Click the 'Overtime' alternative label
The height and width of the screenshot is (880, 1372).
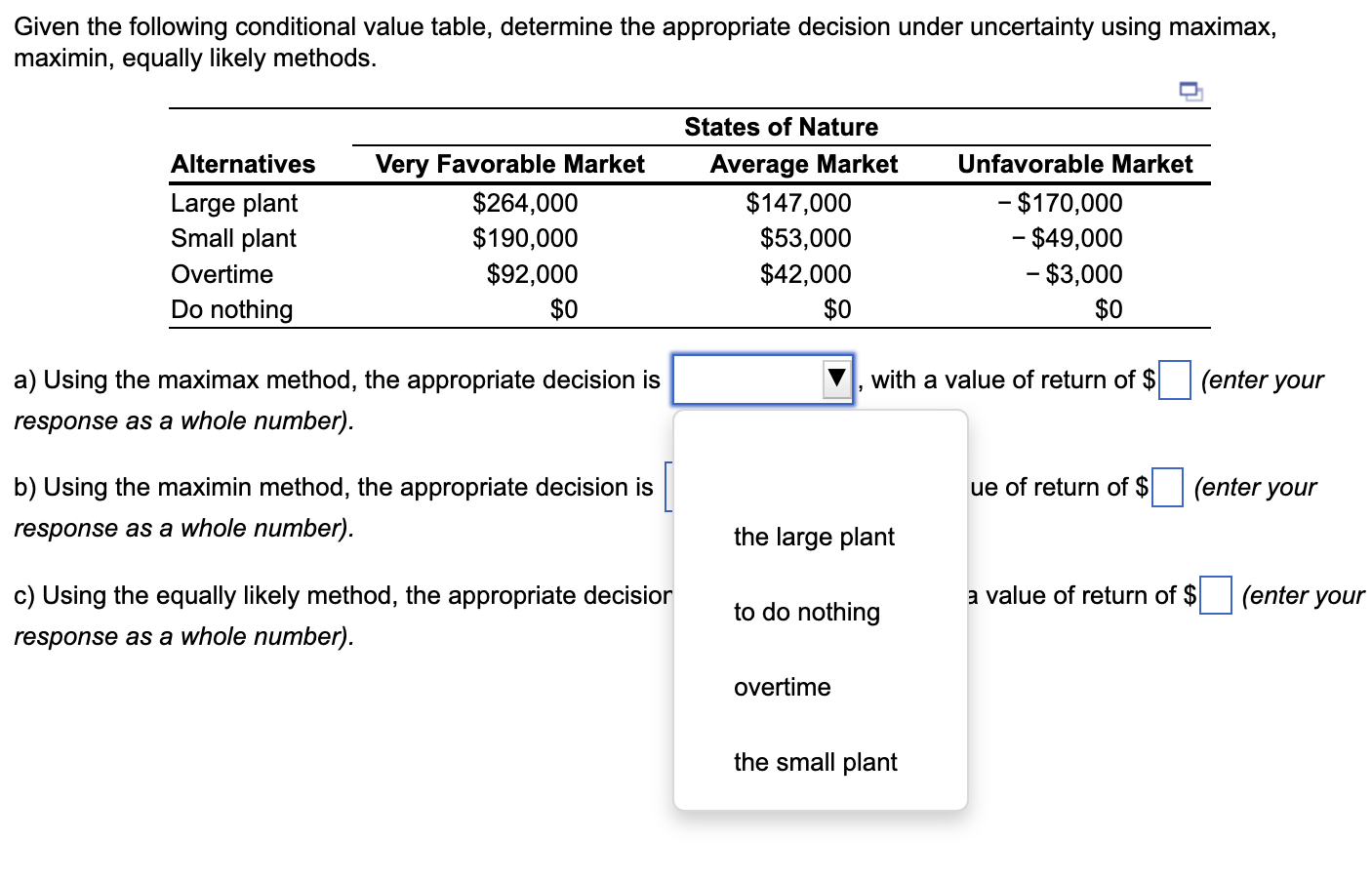tap(222, 274)
